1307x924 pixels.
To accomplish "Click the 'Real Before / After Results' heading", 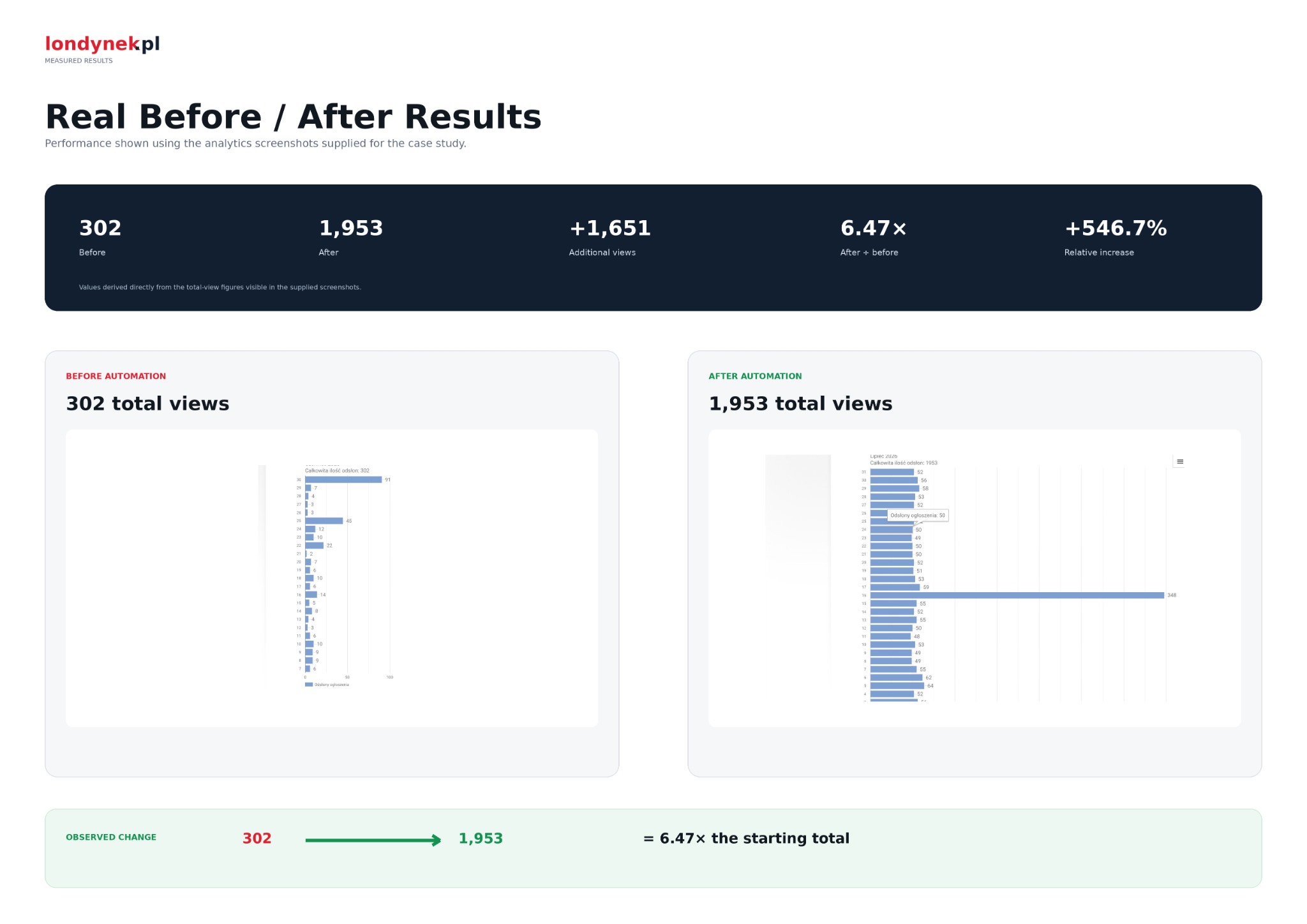I will [x=294, y=117].
